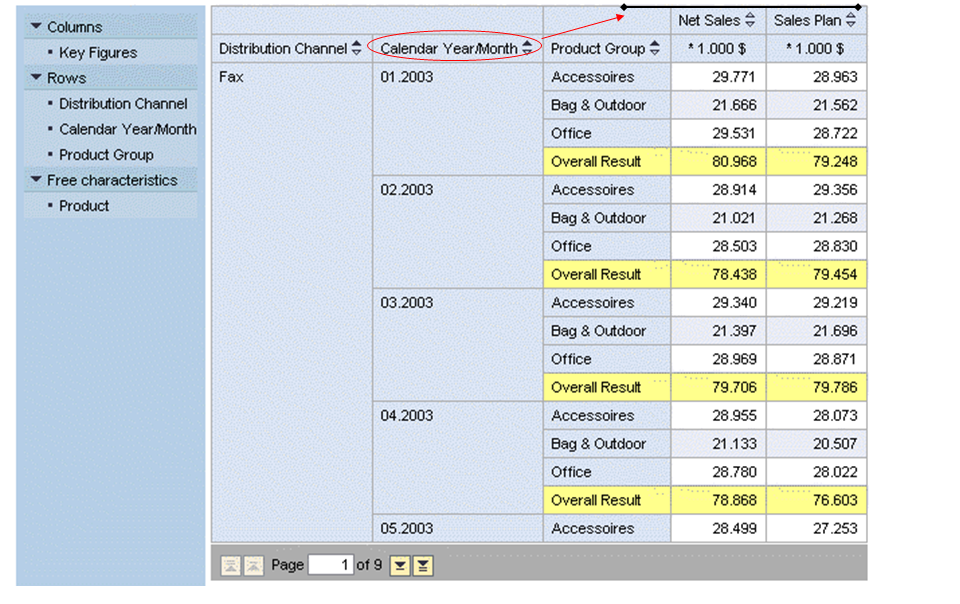Select Product under Free characteristics

84,206
